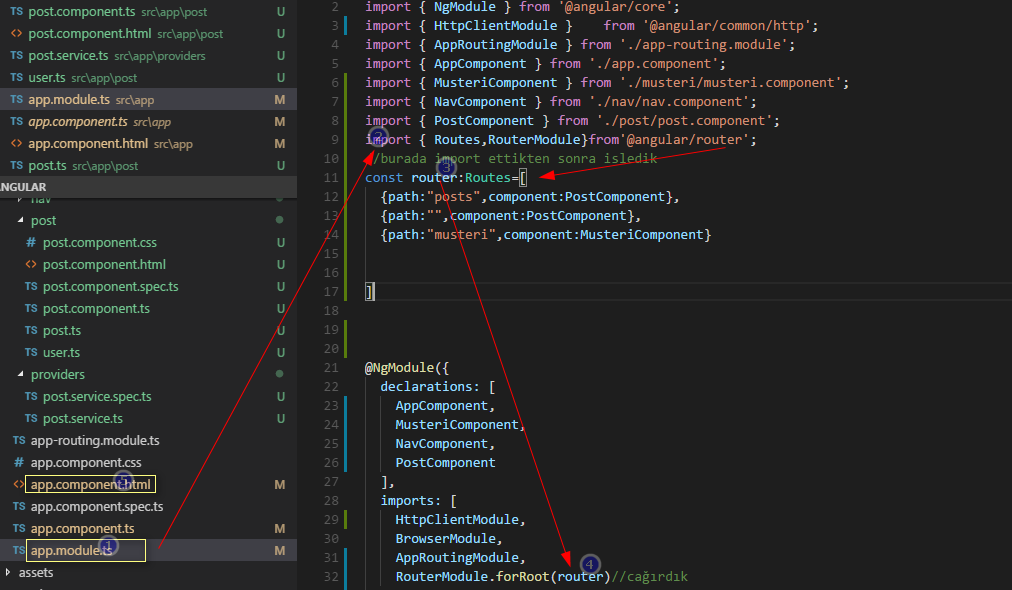Click '@NgModule' decorator on line 21
This screenshot has height=590, width=1012.
tap(400, 368)
